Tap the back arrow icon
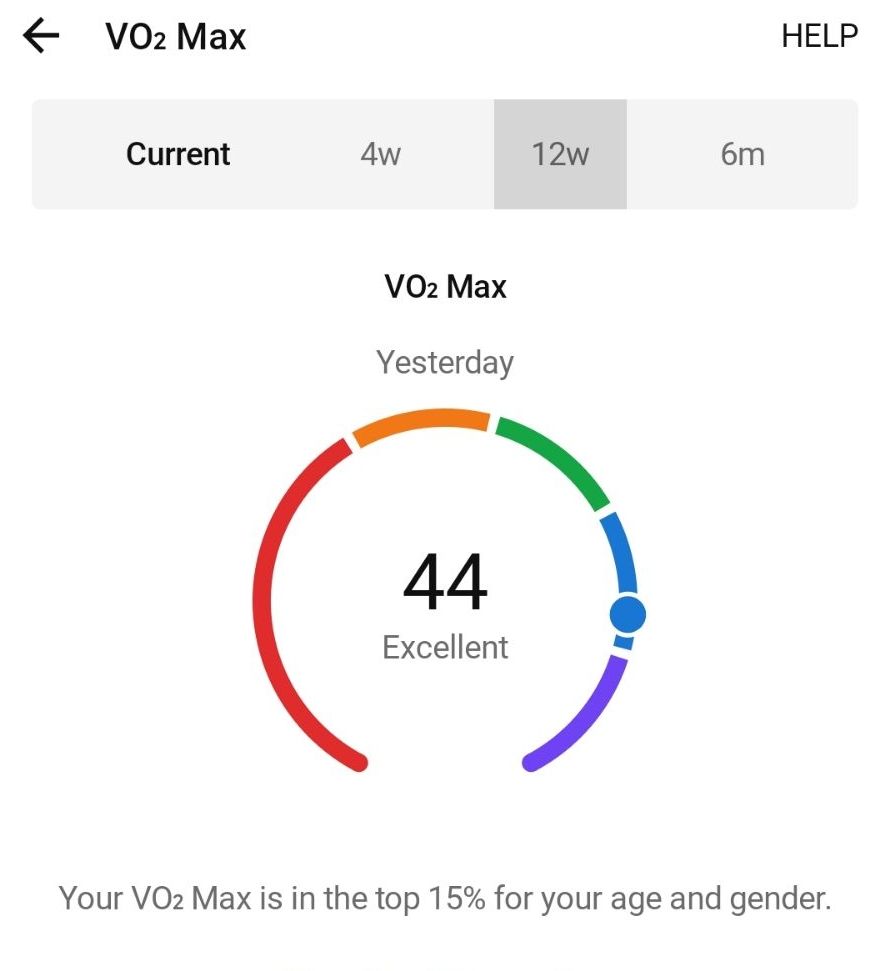Screen dimensions: 895x971 pos(42,37)
